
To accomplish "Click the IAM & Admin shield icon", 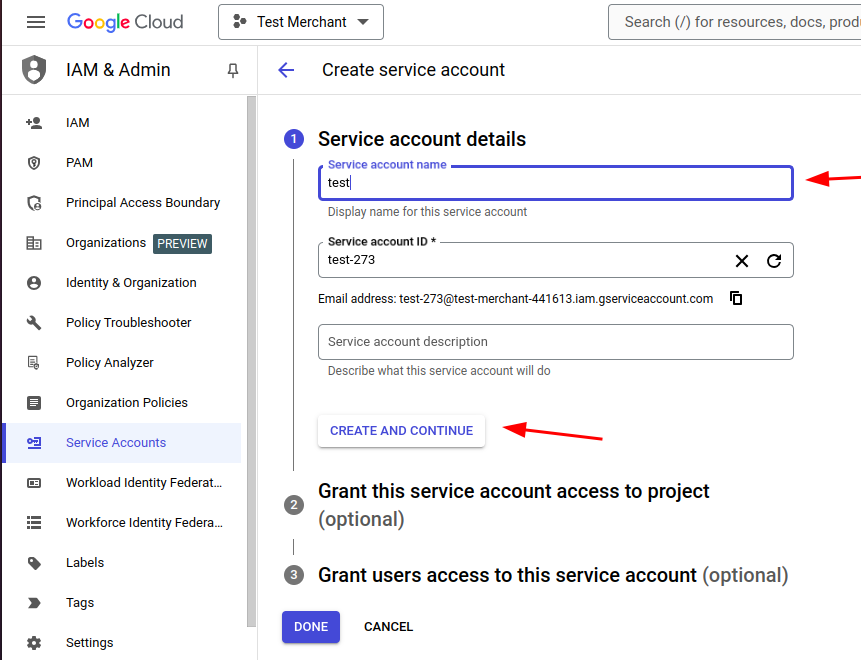I will [x=34, y=70].
